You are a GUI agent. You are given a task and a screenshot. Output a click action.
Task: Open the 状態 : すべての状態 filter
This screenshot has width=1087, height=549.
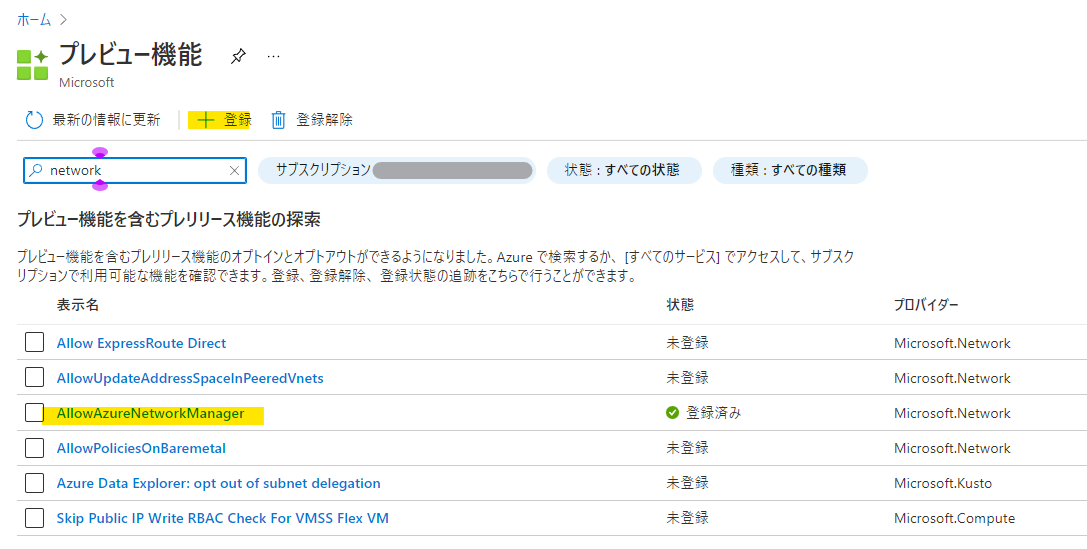pos(624,171)
